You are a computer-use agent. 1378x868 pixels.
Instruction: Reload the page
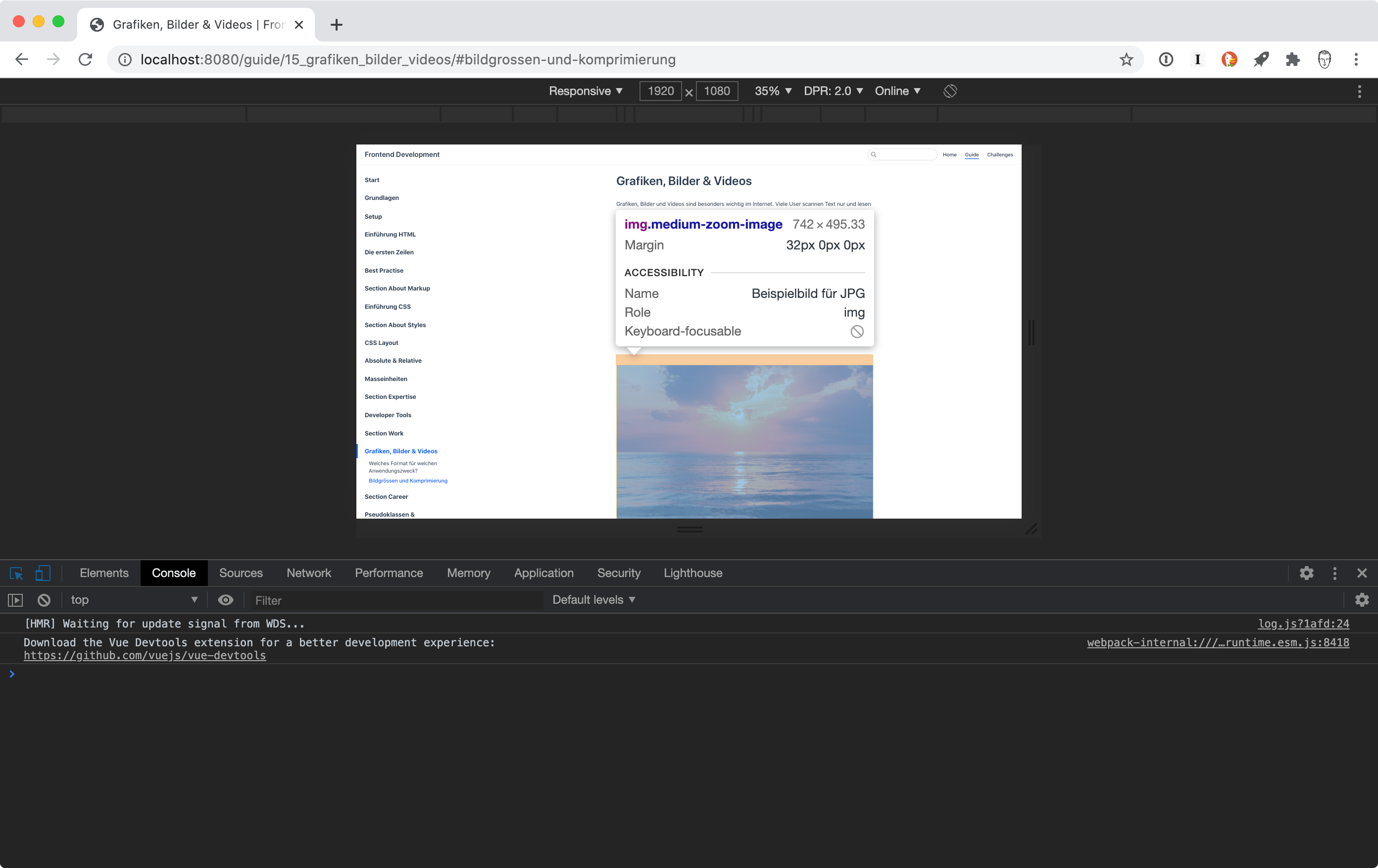coord(85,59)
